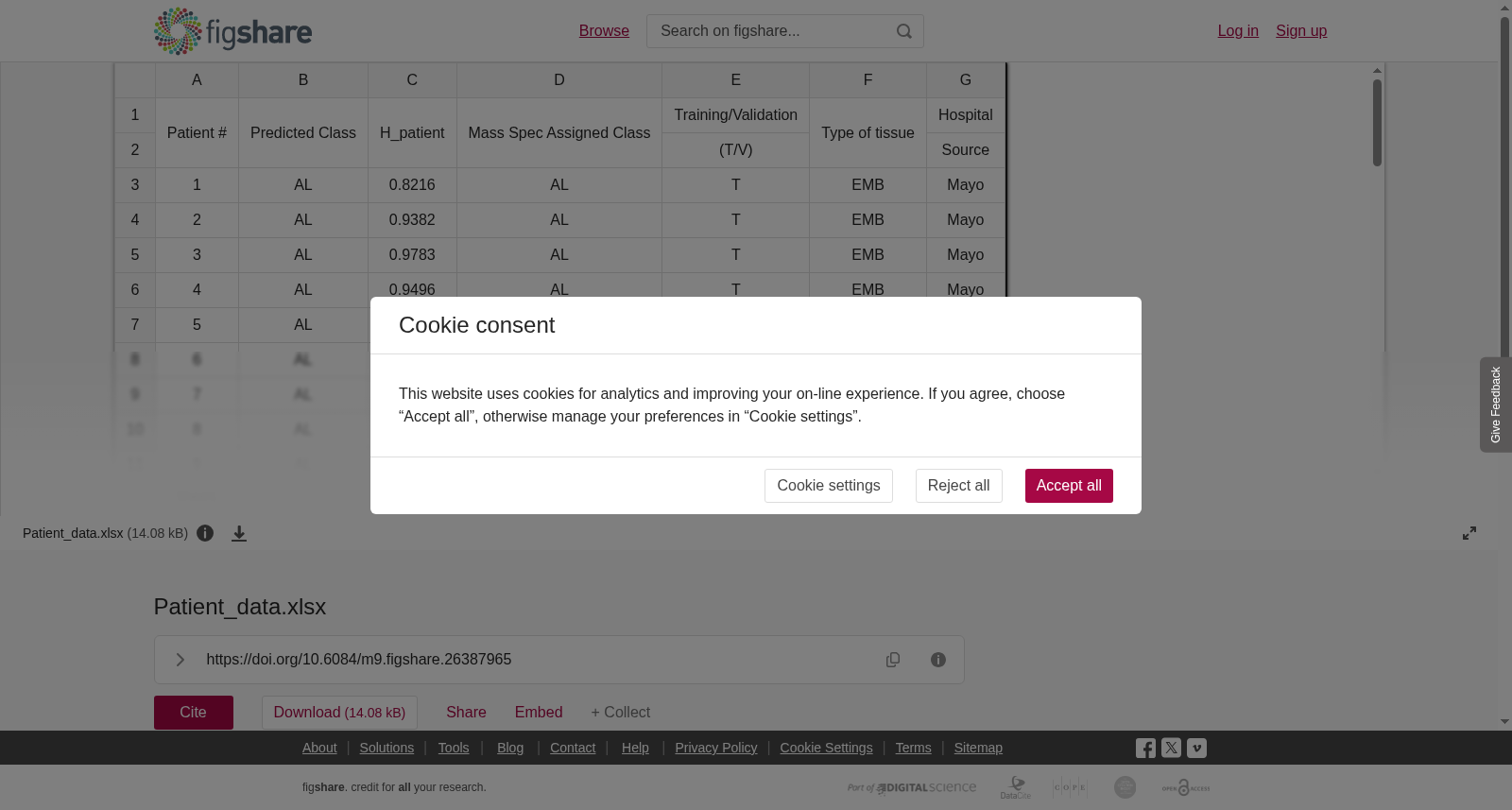This screenshot has height=810, width=1512.
Task: Click the Cite button
Action: (194, 713)
